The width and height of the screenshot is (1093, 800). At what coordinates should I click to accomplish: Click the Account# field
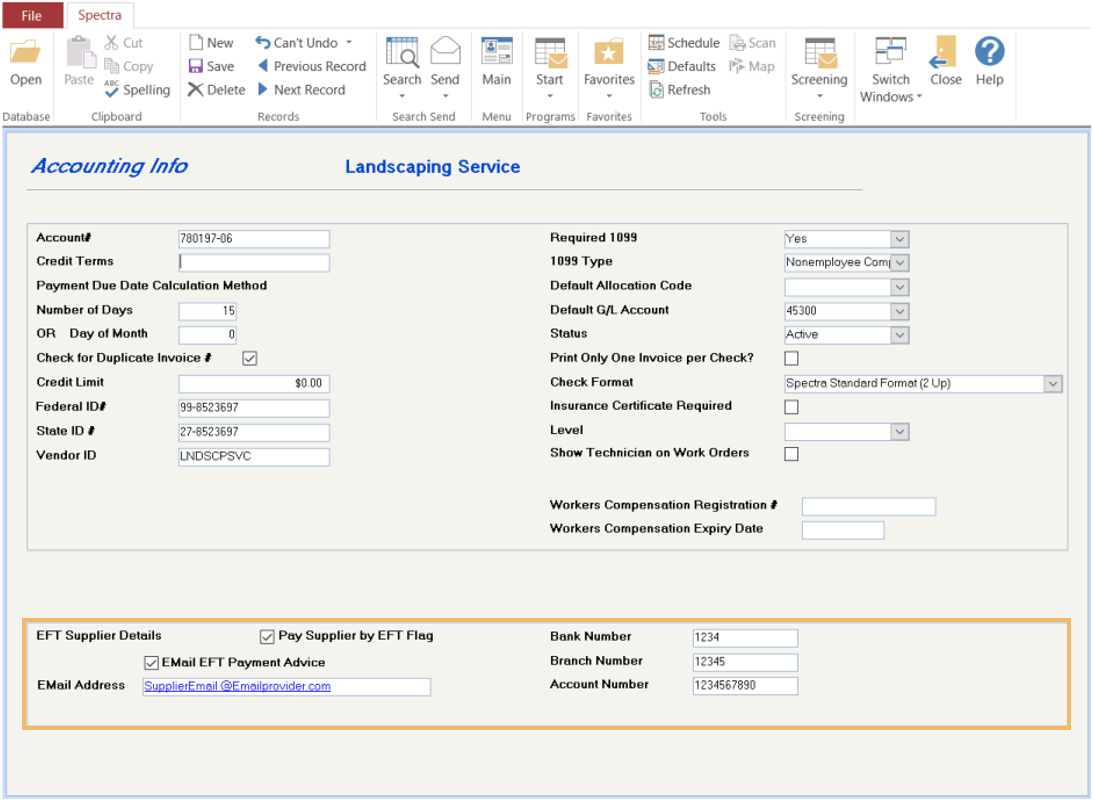tap(254, 239)
